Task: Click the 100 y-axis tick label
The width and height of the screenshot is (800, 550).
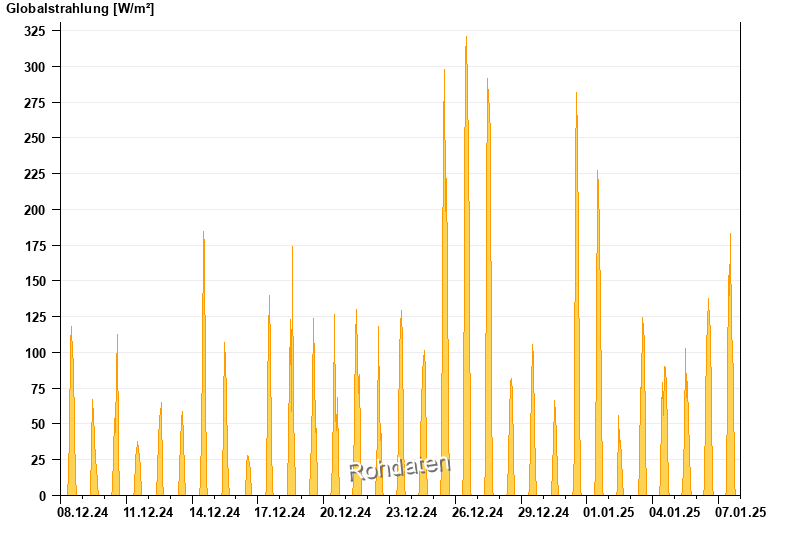Action: pyautogui.click(x=35, y=353)
